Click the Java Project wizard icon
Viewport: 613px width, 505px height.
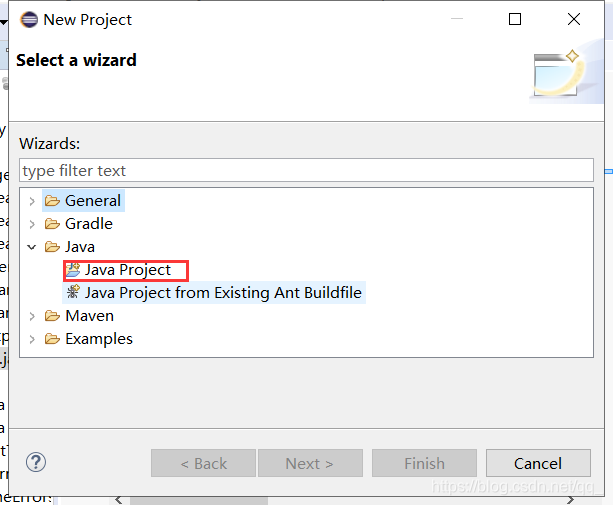(x=73, y=270)
